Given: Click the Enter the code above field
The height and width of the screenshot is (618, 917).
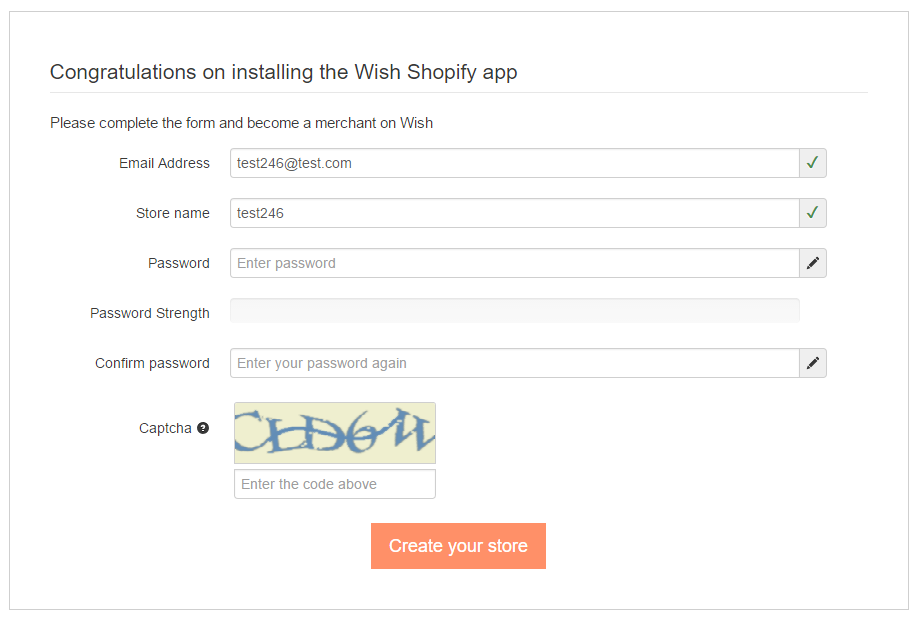Looking at the screenshot, I should (334, 484).
